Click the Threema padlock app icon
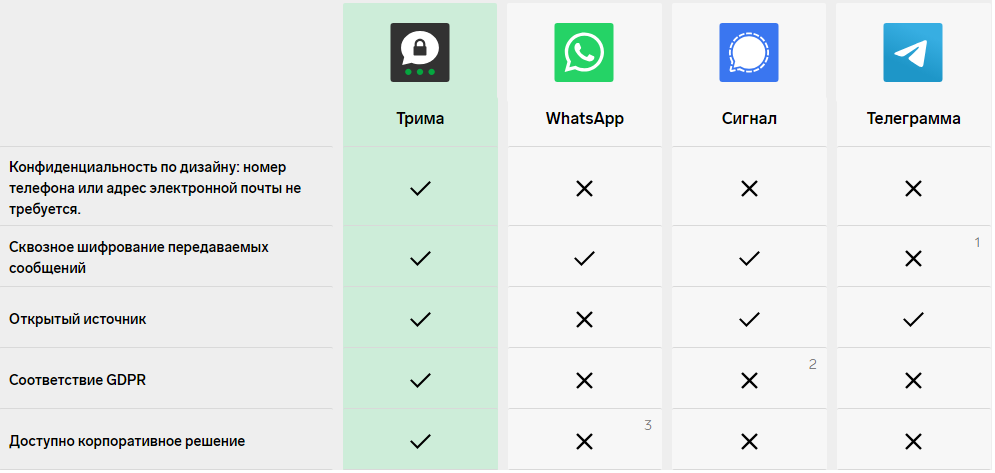This screenshot has width=995, height=473. [419, 53]
